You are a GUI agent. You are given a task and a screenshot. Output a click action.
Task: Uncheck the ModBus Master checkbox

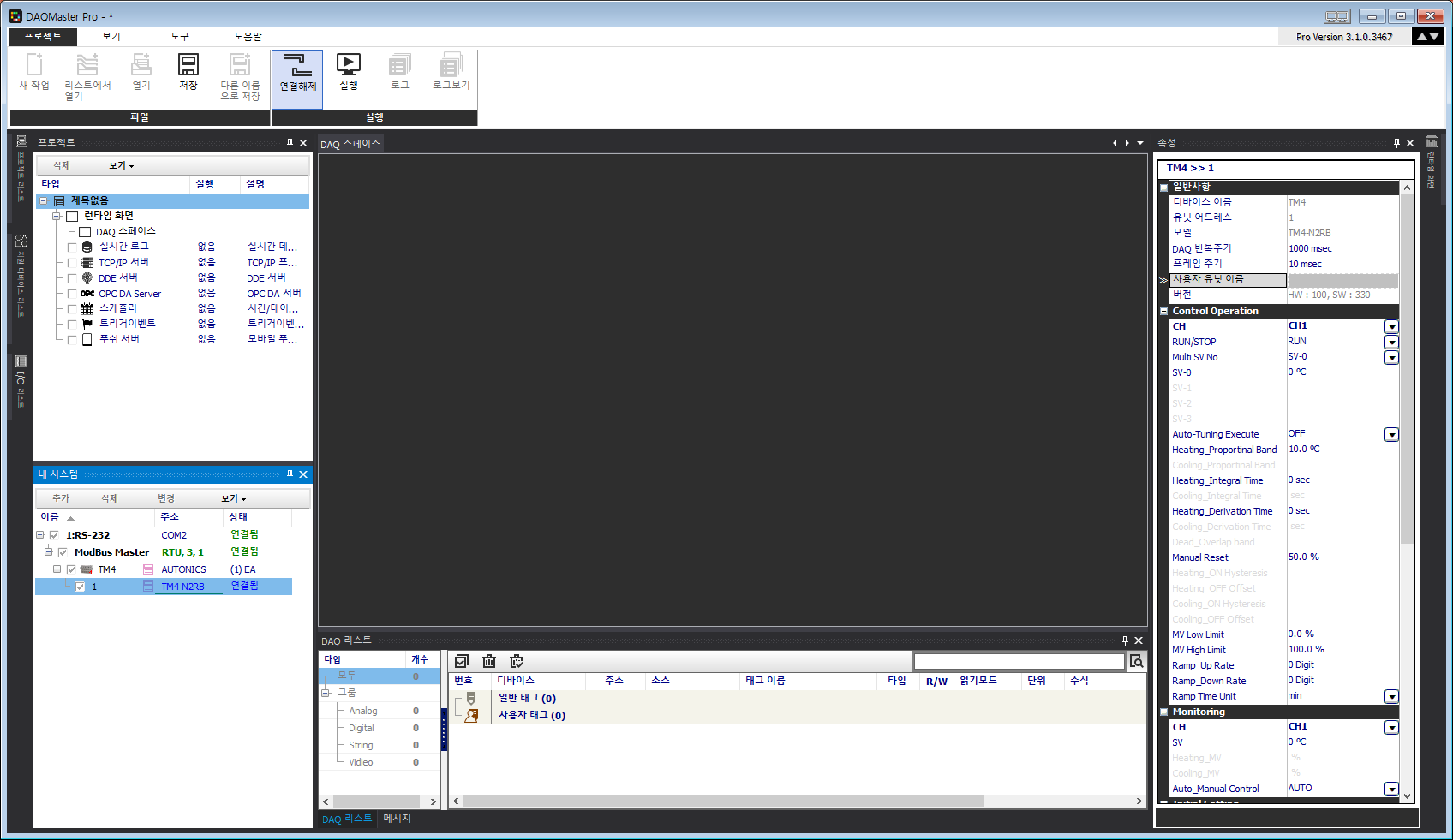coord(63,552)
